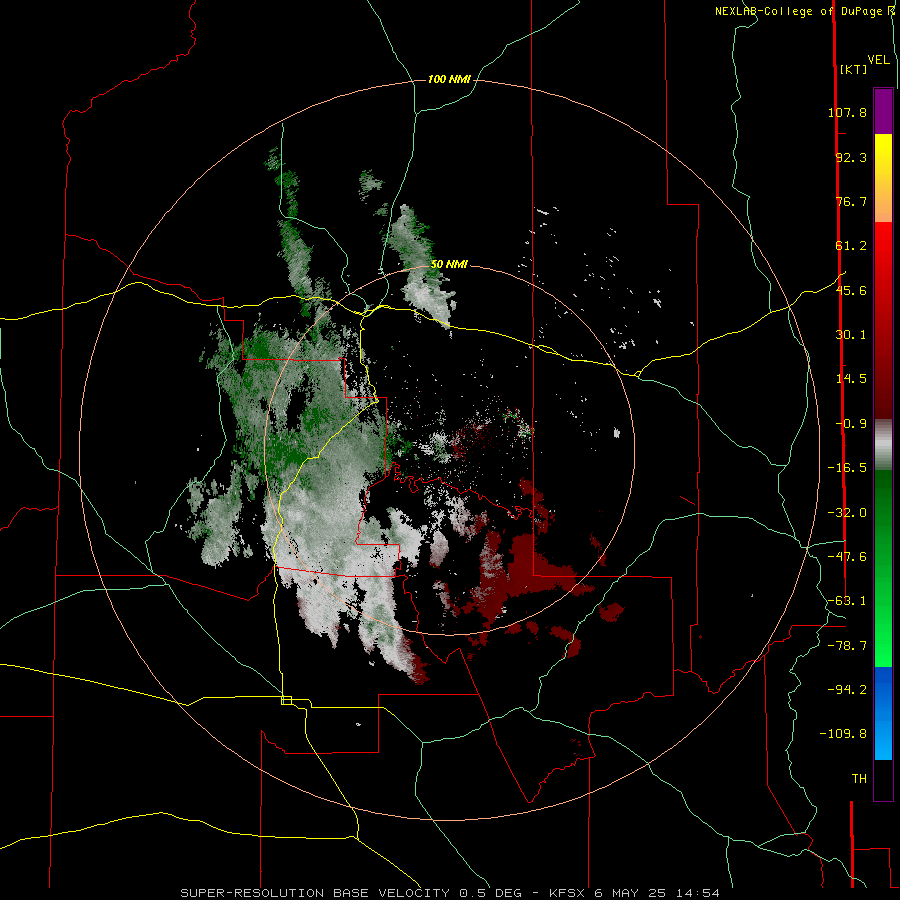Image resolution: width=900 pixels, height=900 pixels.
Task: Click the red segment of the color bar
Action: tap(883, 320)
